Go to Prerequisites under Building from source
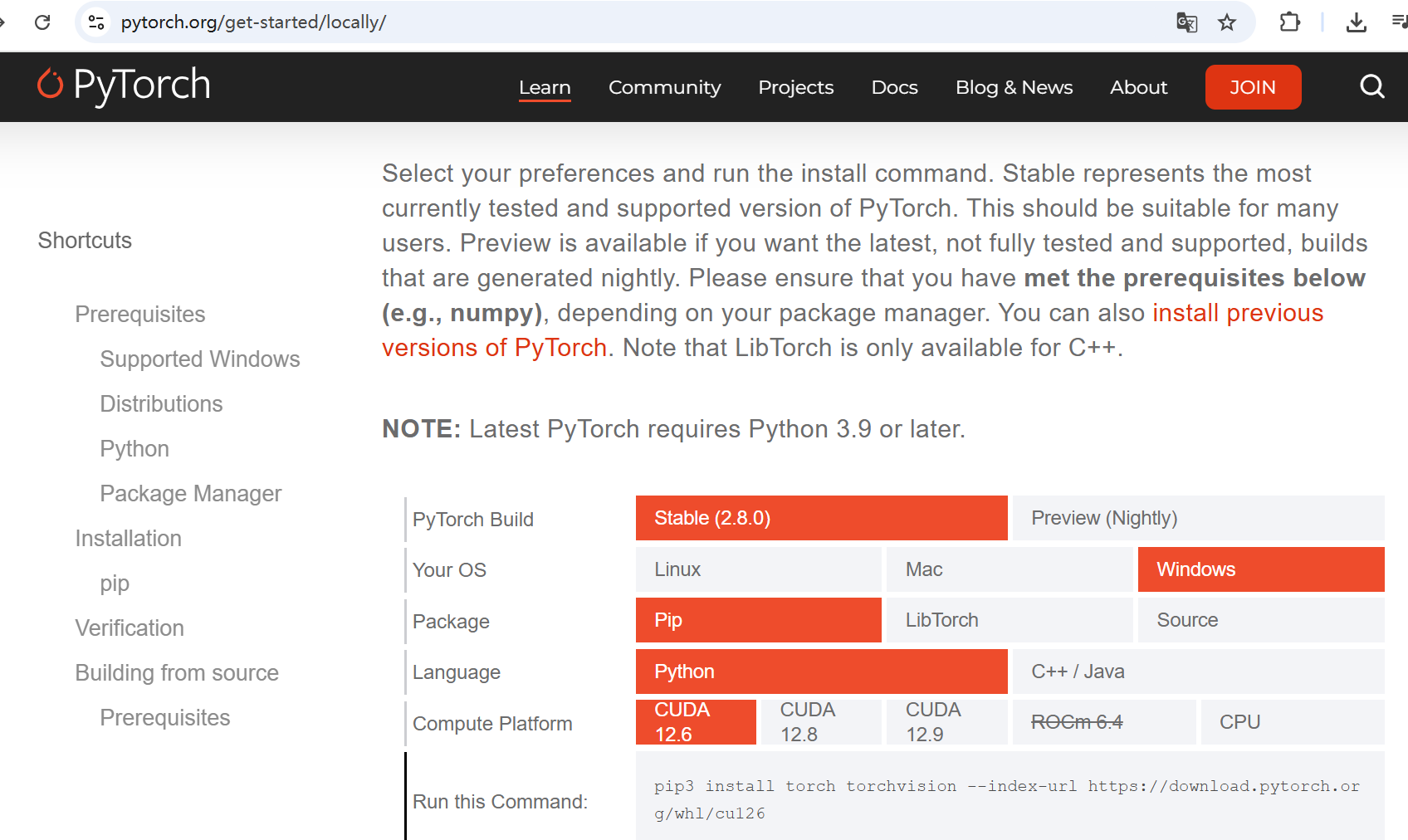This screenshot has width=1408, height=840. coord(165,718)
